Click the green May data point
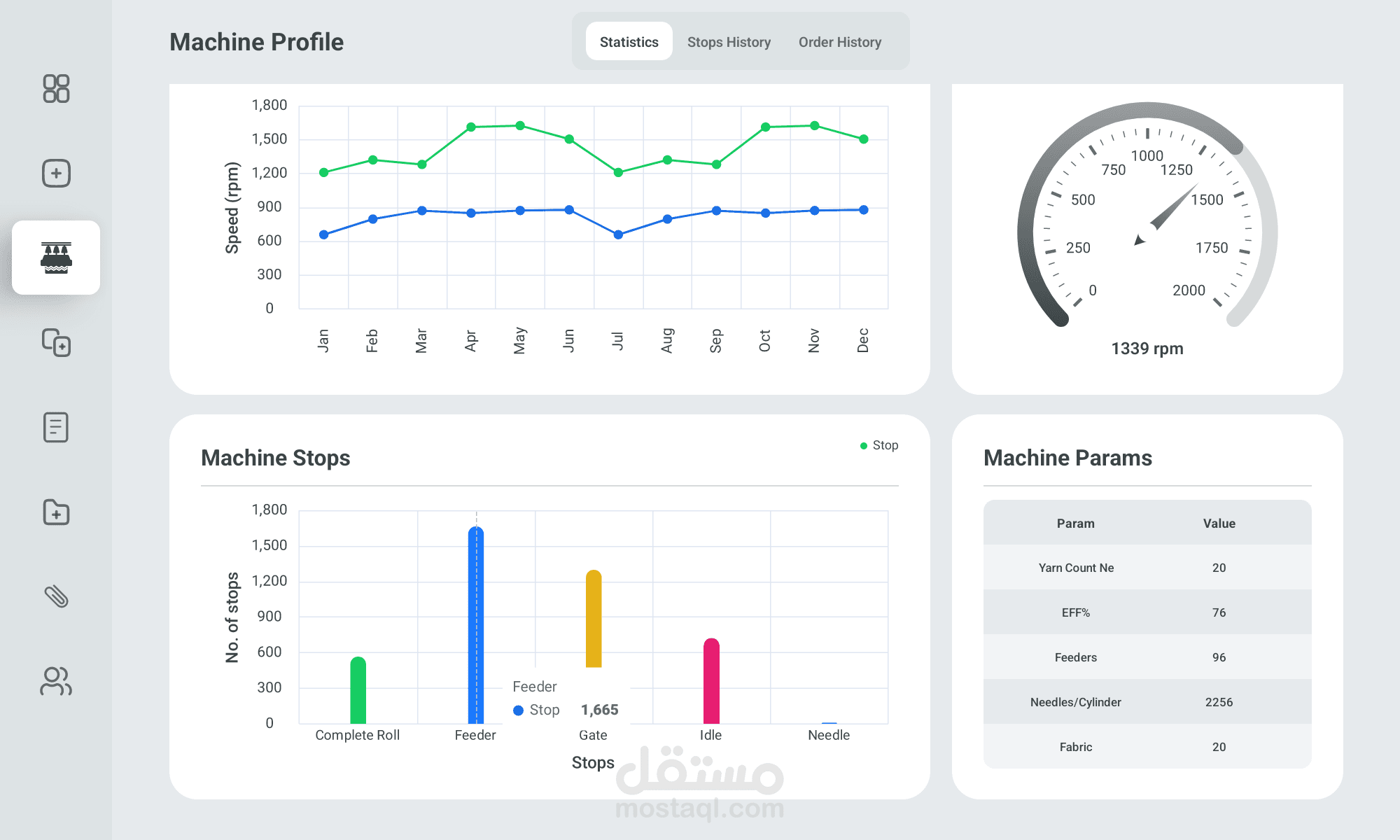 [x=520, y=126]
